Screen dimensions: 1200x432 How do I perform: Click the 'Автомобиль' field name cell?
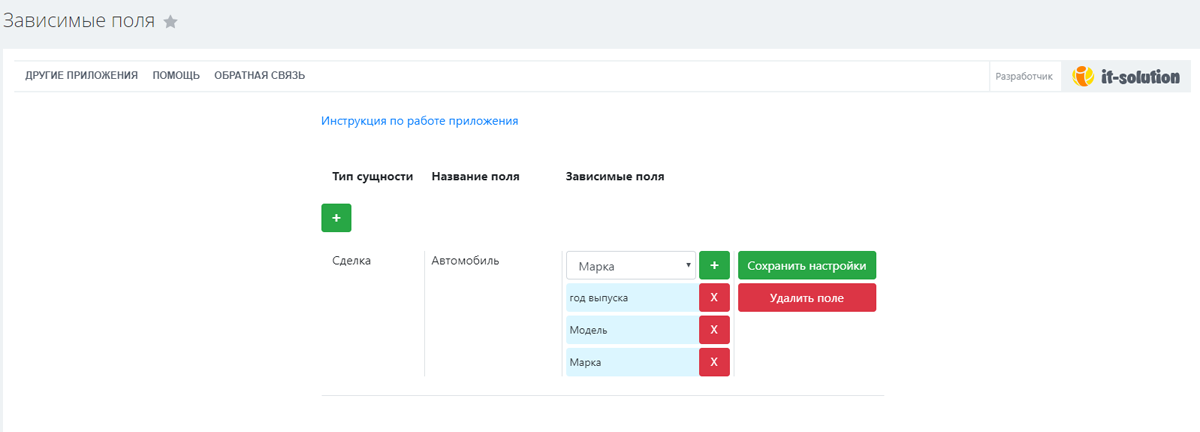pos(465,260)
